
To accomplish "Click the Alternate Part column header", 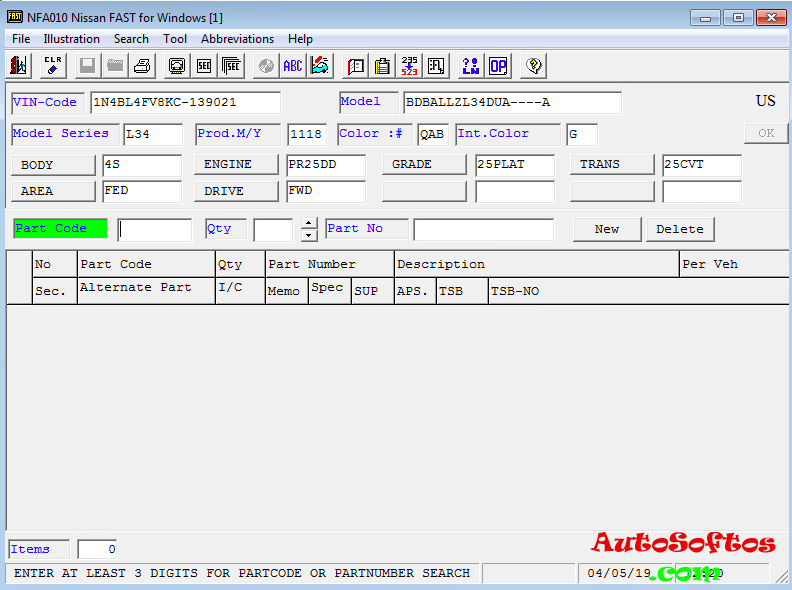I will [146, 291].
